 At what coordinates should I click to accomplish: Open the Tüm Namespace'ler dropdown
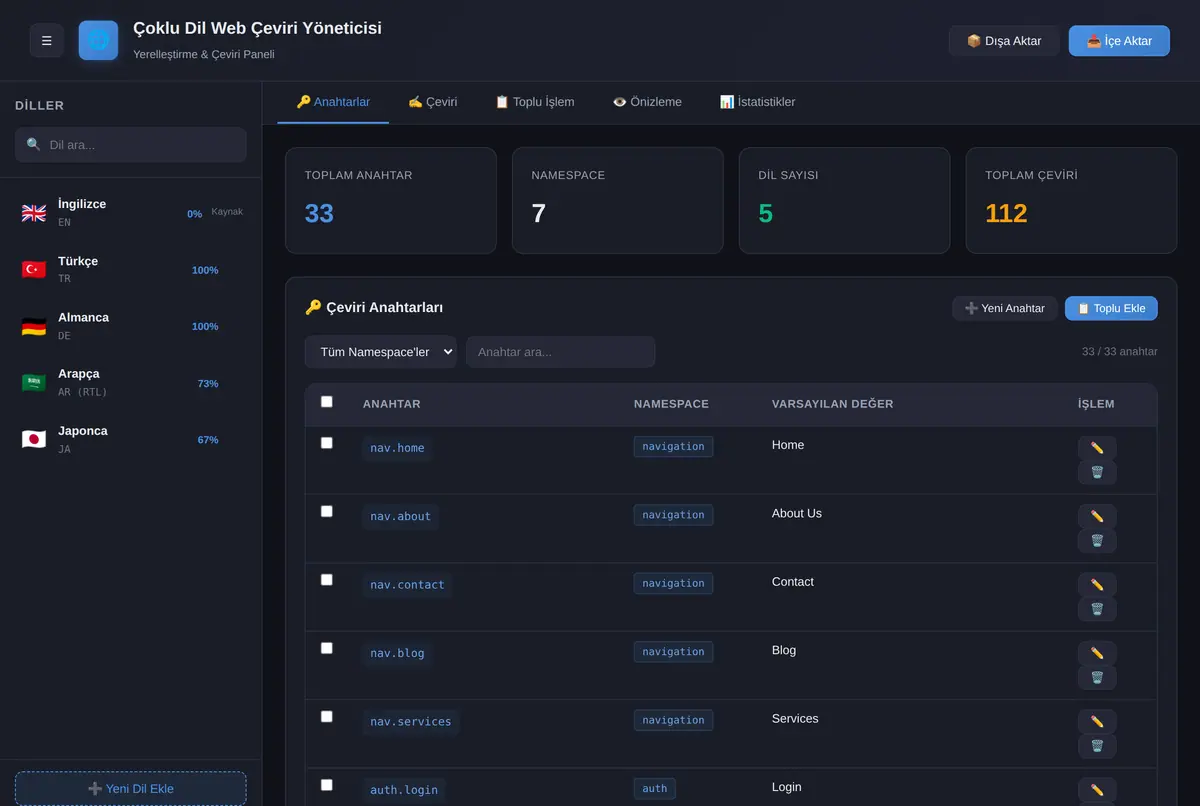coord(381,352)
